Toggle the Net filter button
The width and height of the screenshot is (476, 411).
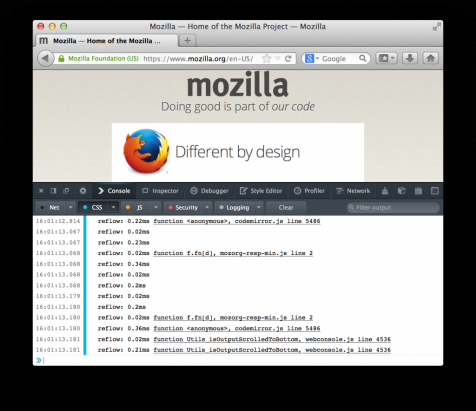tap(51, 207)
